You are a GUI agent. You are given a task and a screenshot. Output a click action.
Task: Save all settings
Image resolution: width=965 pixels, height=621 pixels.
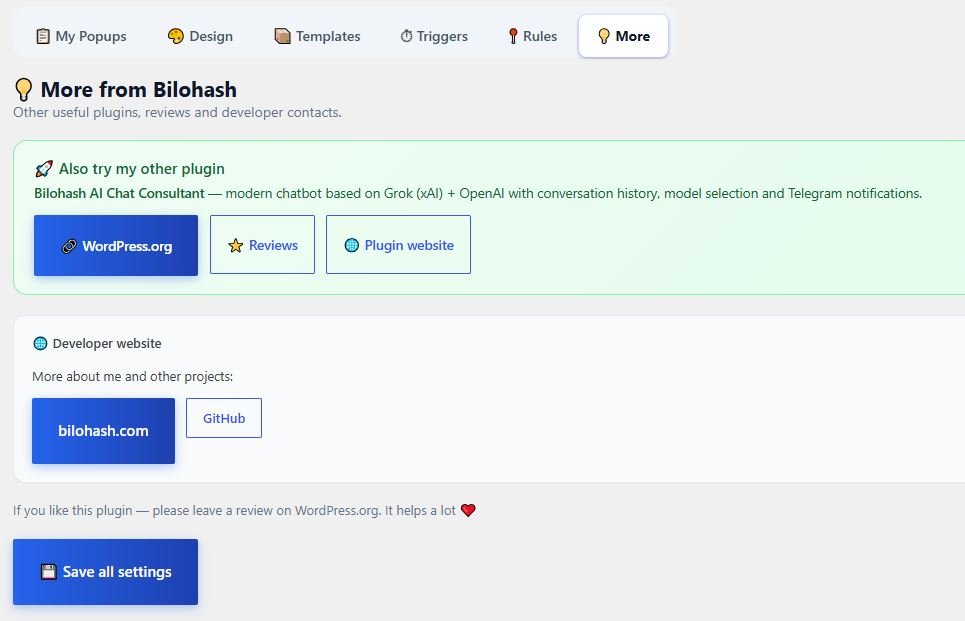pos(105,572)
